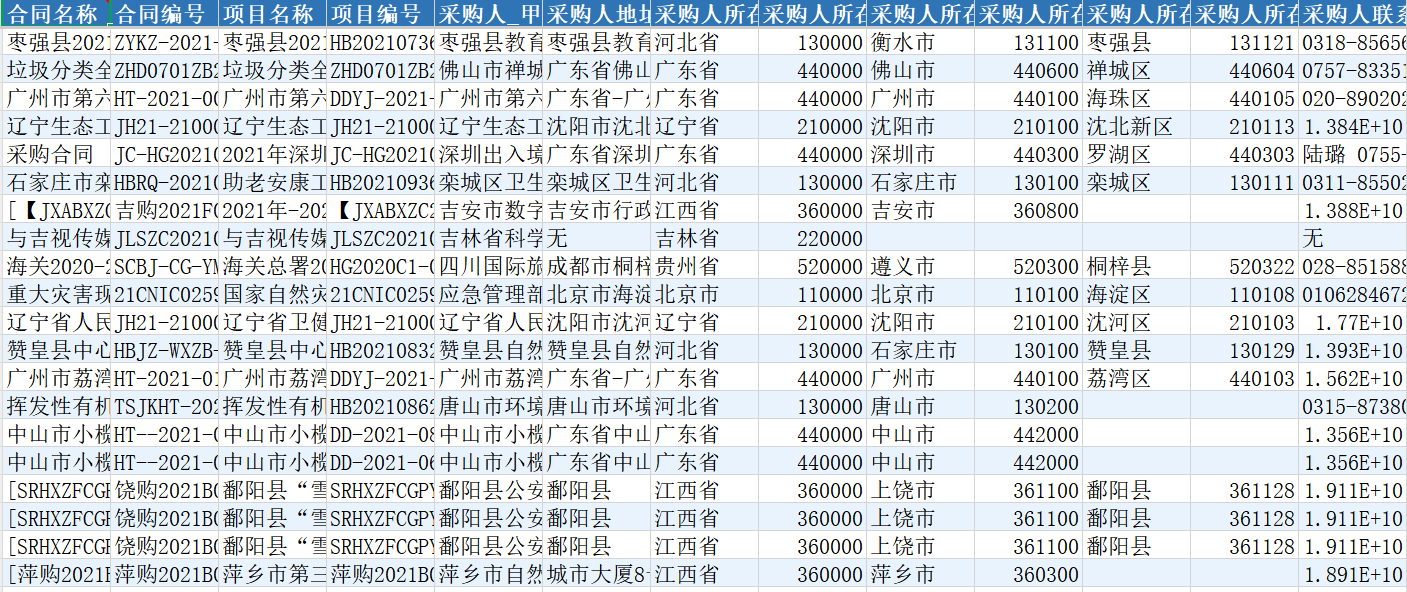1407x592 pixels.
Task: Click the 项目编号 column header
Action: (380, 14)
